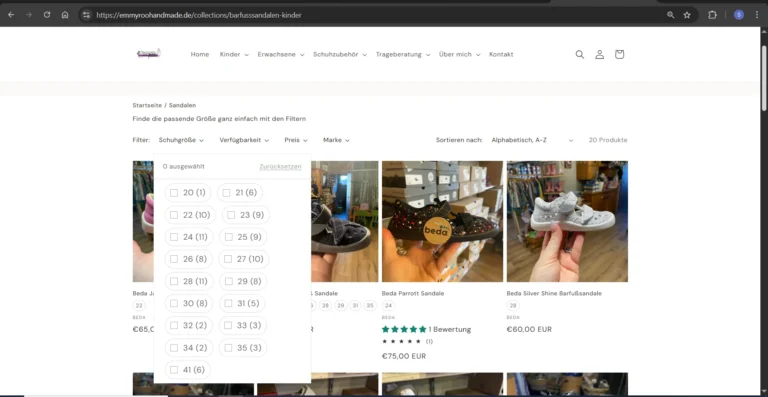Collapse the Schuhgröße filter dropdown
This screenshot has height=397, width=768.
click(181, 140)
